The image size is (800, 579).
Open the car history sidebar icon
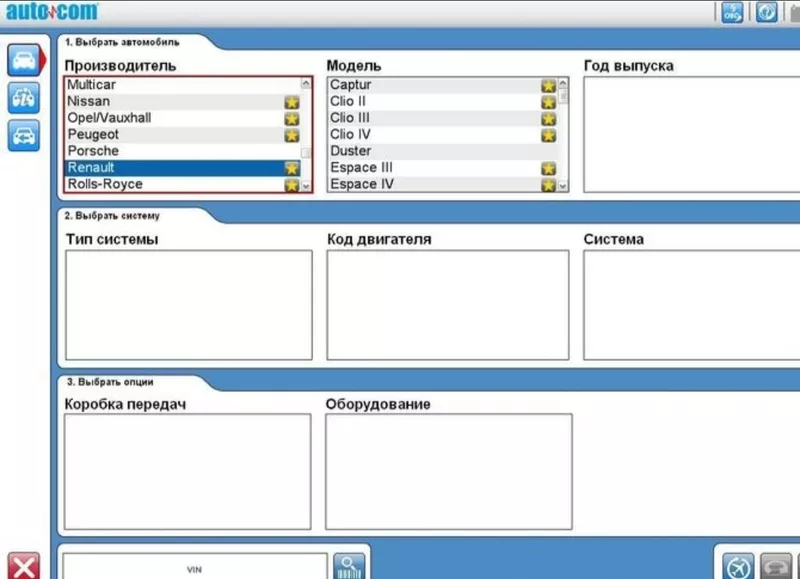pos(23,134)
